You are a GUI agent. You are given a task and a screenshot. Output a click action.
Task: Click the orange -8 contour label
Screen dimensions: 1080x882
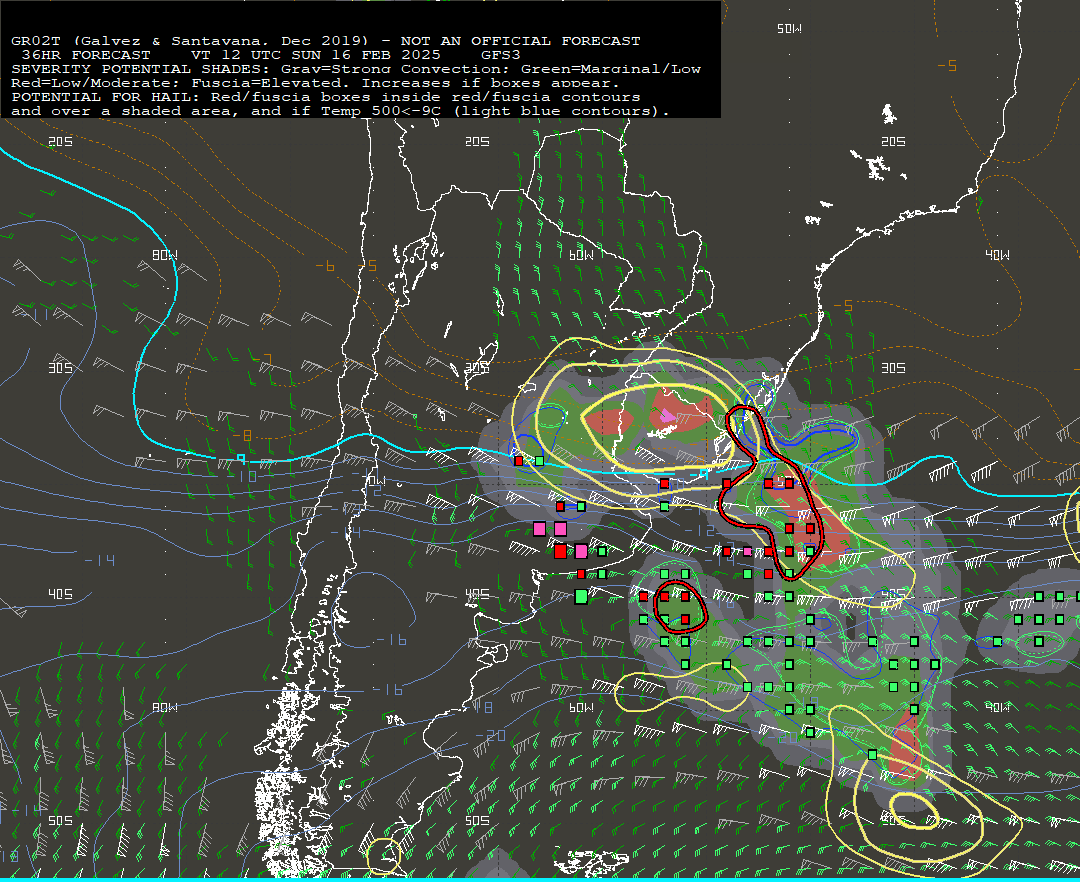point(242,436)
